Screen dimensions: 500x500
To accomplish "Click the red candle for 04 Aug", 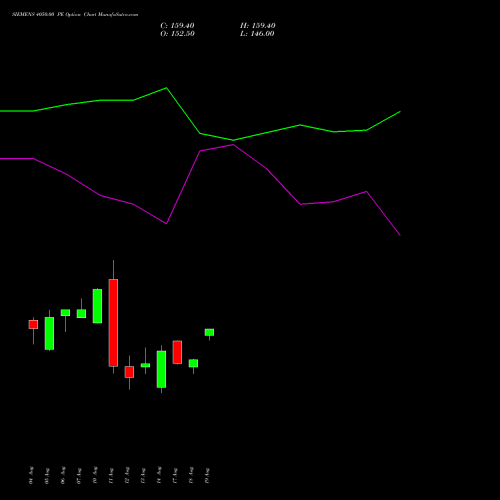I will (x=33, y=324).
